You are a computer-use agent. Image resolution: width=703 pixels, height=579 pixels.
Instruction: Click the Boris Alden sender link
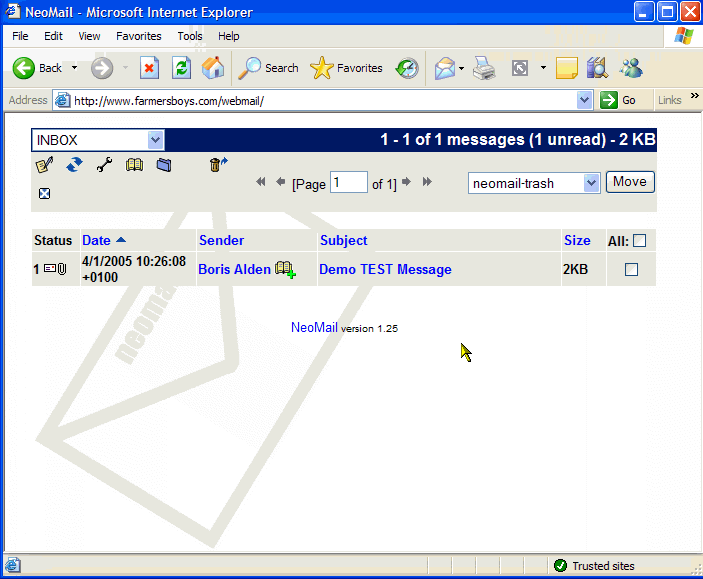pyautogui.click(x=234, y=270)
